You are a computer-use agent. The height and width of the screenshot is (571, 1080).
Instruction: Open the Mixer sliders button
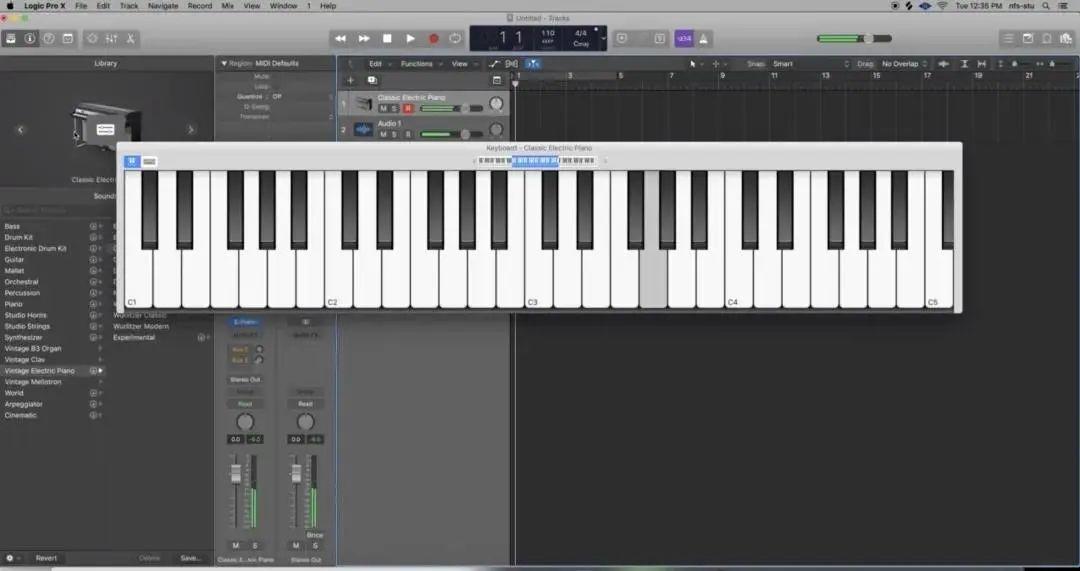tap(112, 39)
